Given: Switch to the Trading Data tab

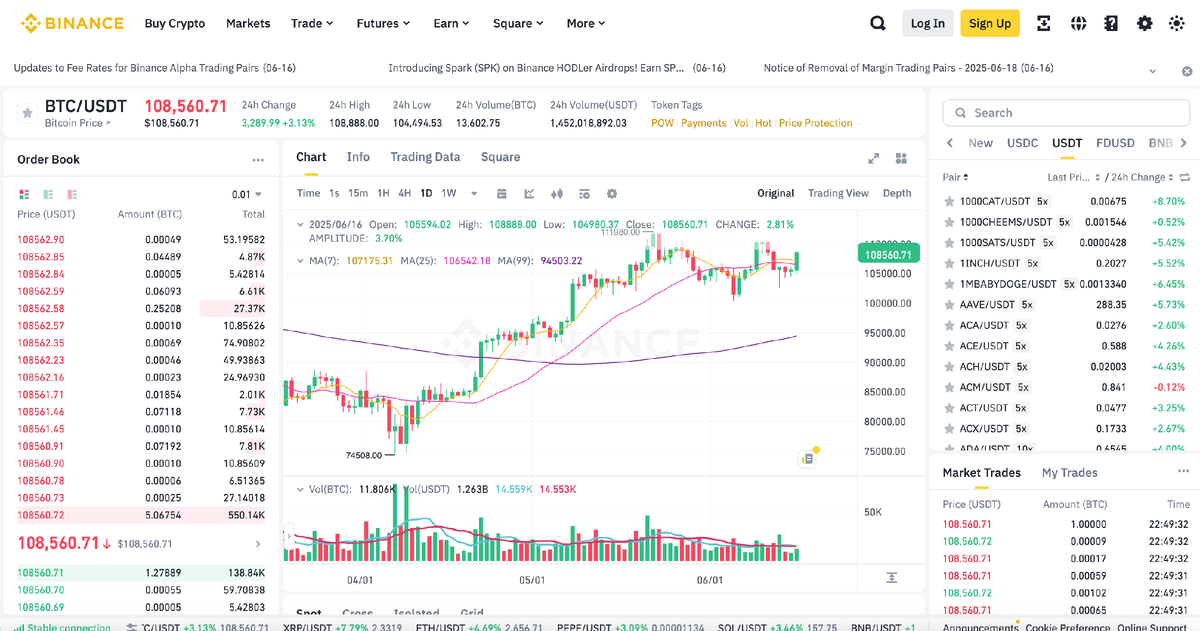Looking at the screenshot, I should click(425, 157).
